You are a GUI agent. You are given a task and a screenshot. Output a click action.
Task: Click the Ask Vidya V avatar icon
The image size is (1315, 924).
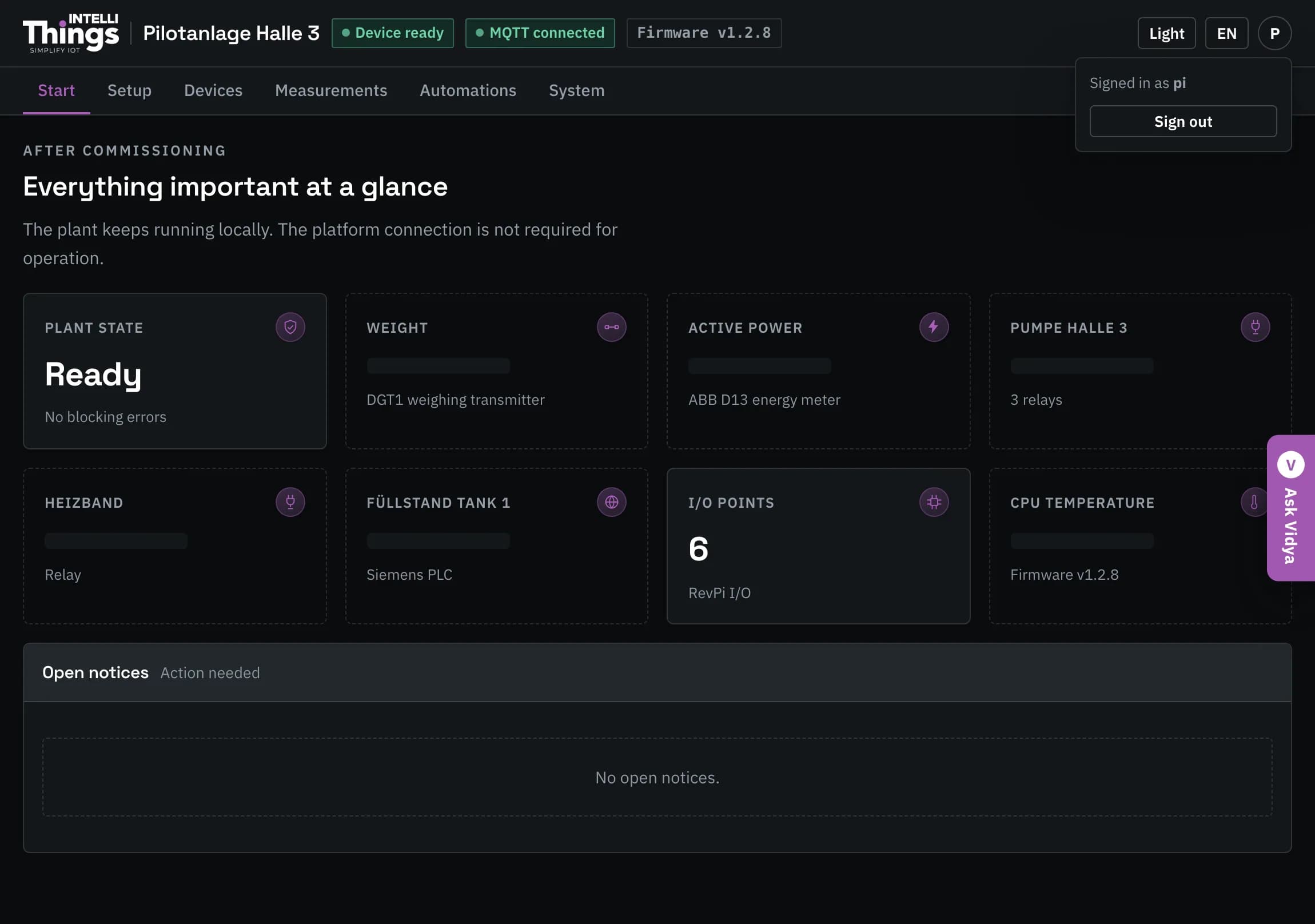(x=1290, y=464)
